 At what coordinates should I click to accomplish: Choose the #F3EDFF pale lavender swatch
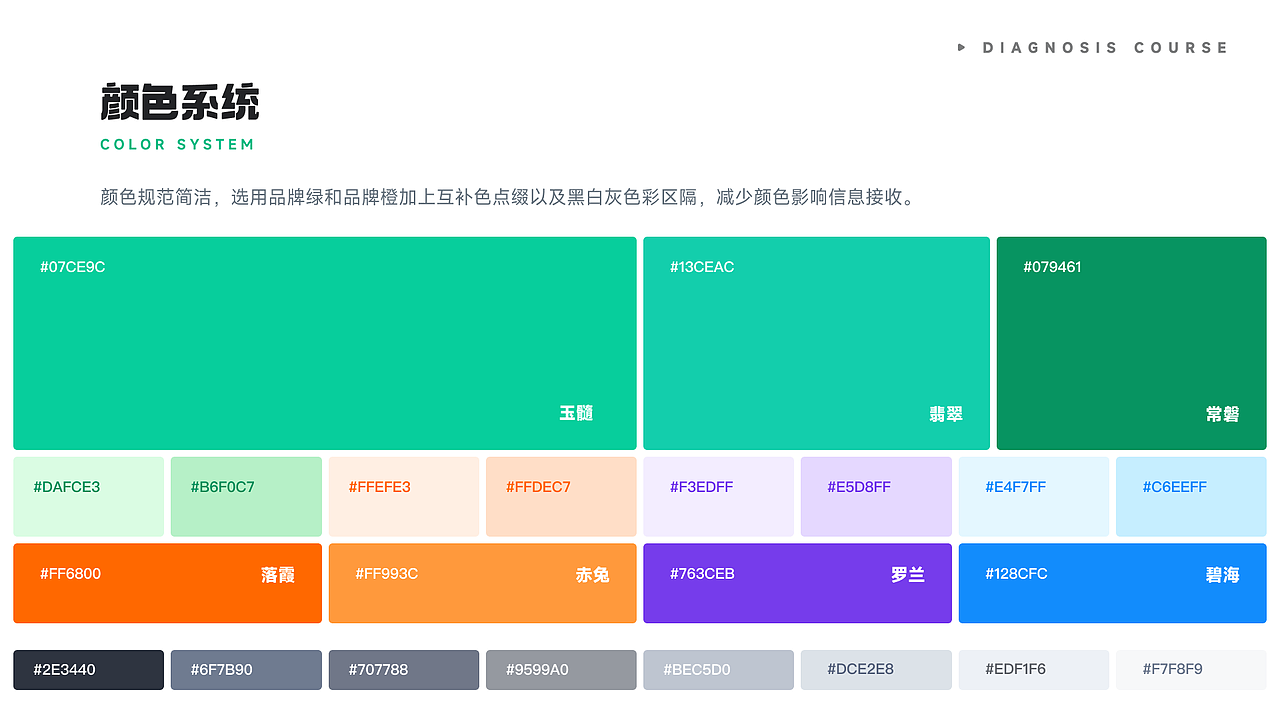click(x=718, y=497)
